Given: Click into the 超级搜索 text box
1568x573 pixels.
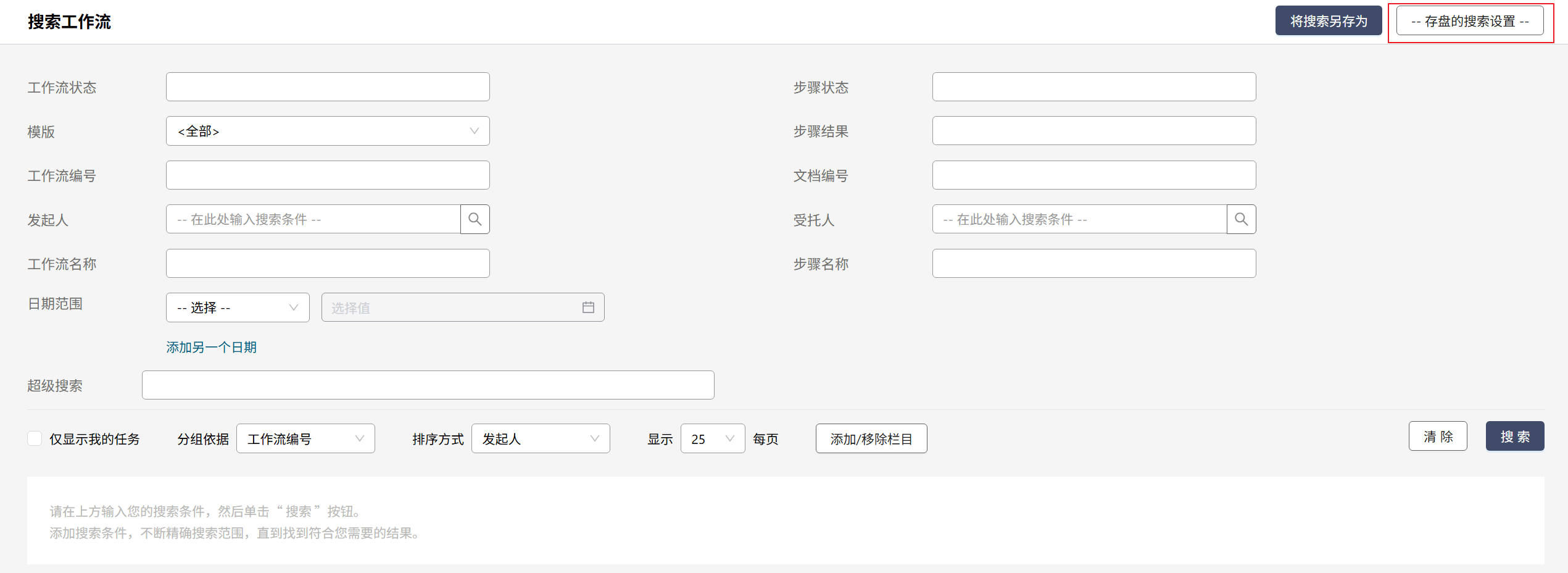Looking at the screenshot, I should coord(428,385).
